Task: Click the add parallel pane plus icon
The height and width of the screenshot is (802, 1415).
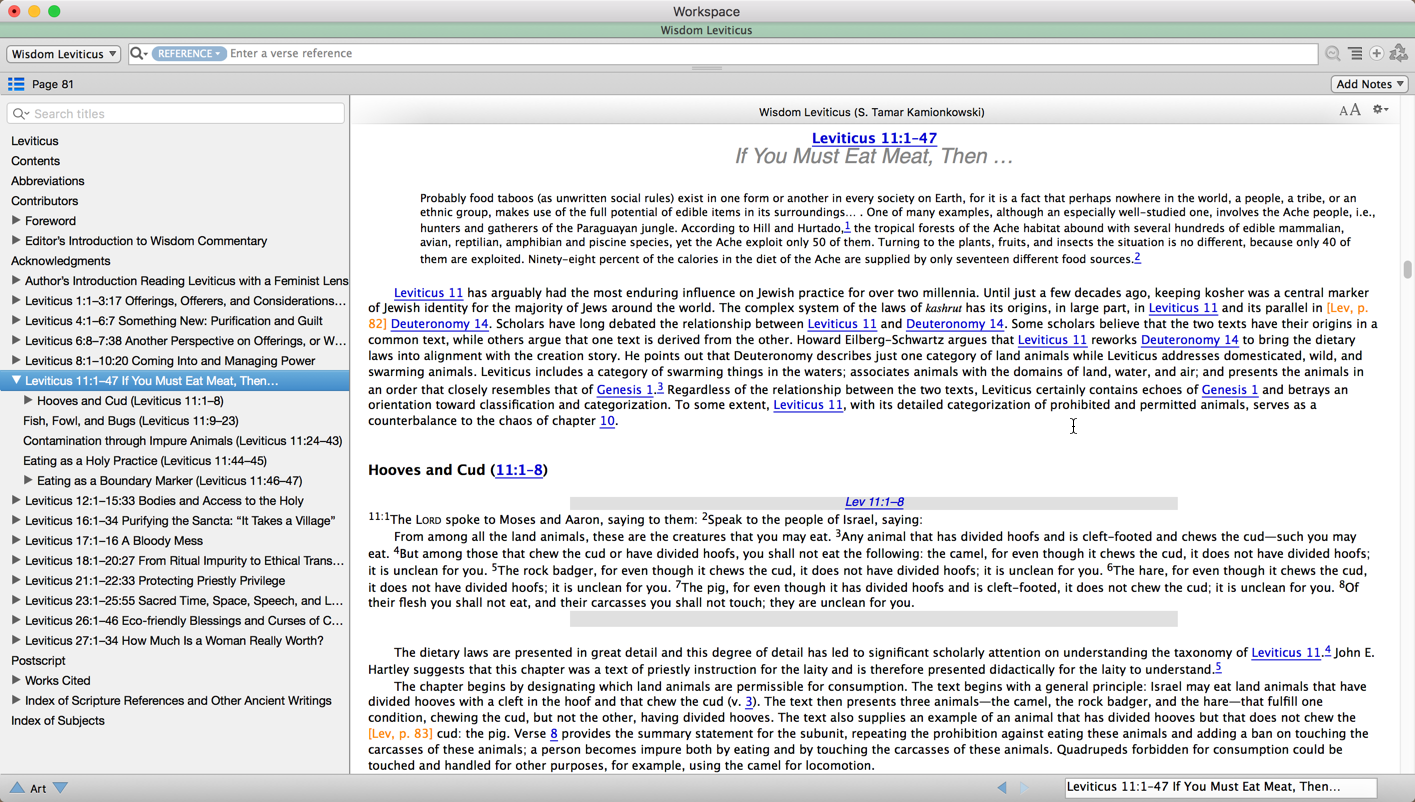Action: [x=1377, y=54]
